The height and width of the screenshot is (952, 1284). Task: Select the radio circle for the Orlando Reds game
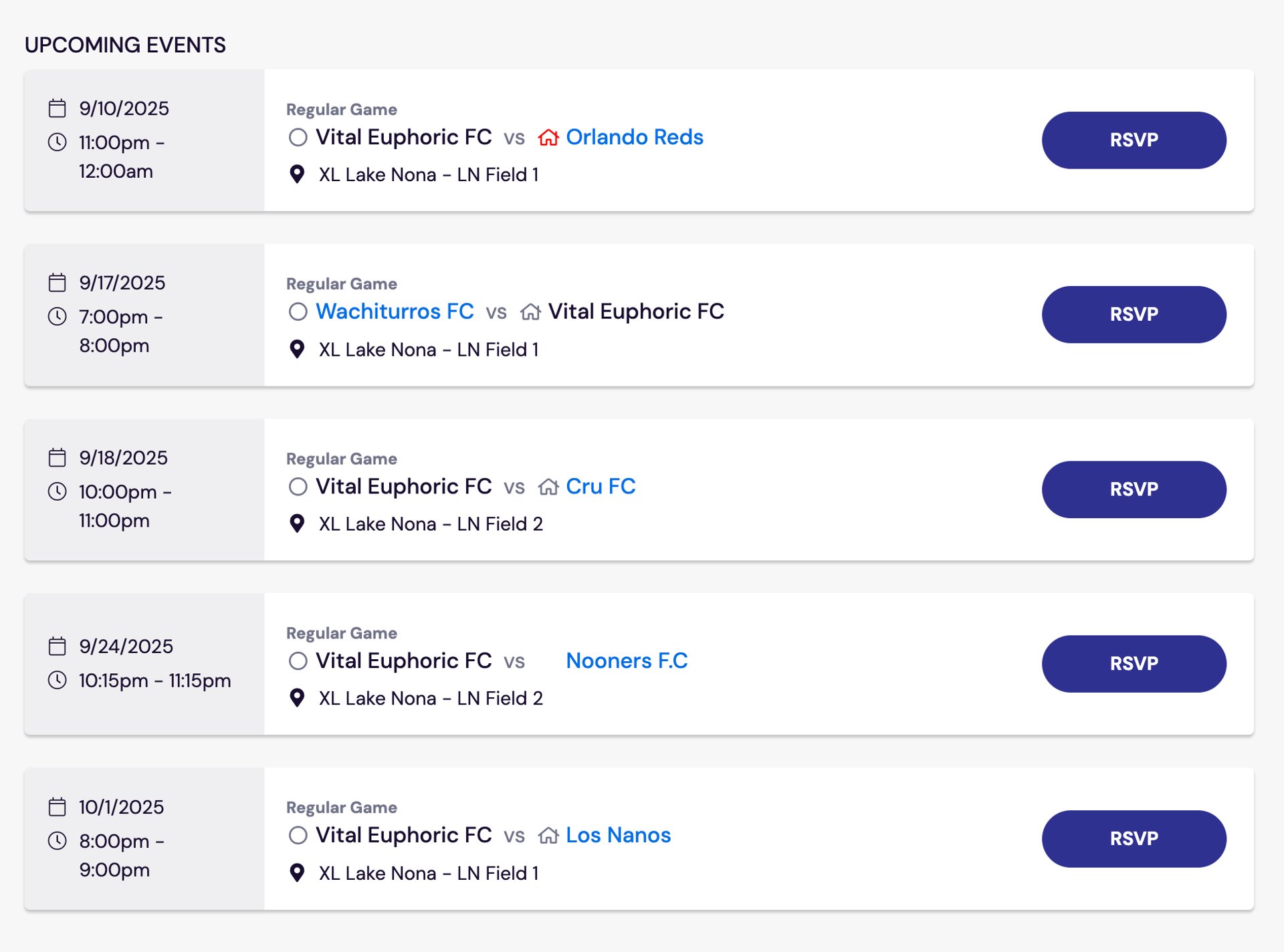(x=298, y=137)
